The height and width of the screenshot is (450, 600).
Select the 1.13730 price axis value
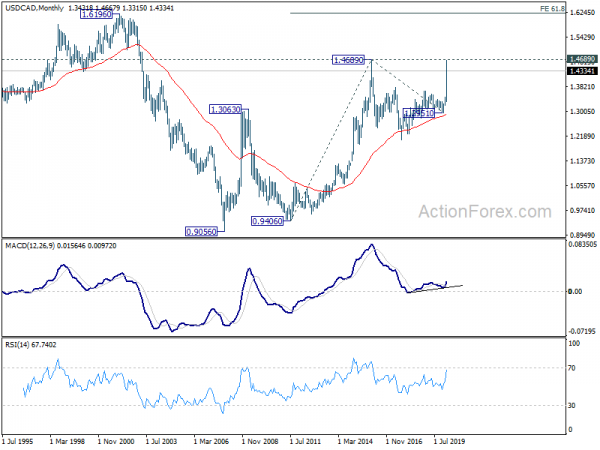click(x=582, y=161)
